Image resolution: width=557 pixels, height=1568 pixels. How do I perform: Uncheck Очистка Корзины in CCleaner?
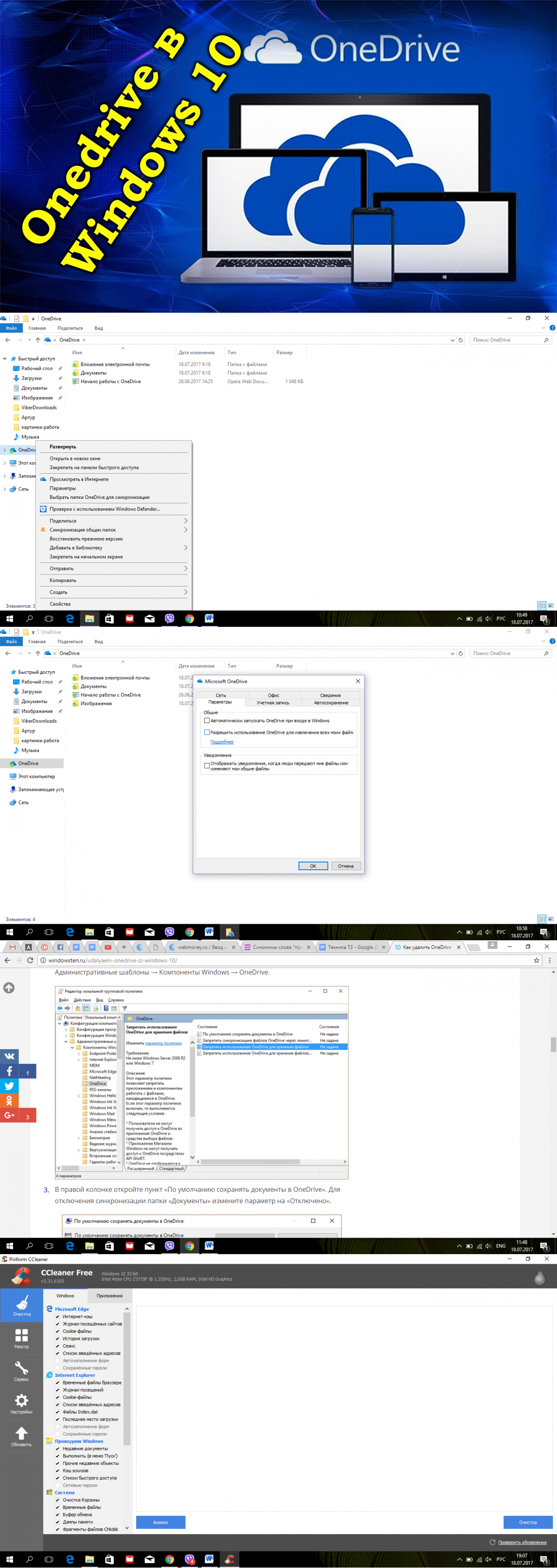pos(58,1500)
